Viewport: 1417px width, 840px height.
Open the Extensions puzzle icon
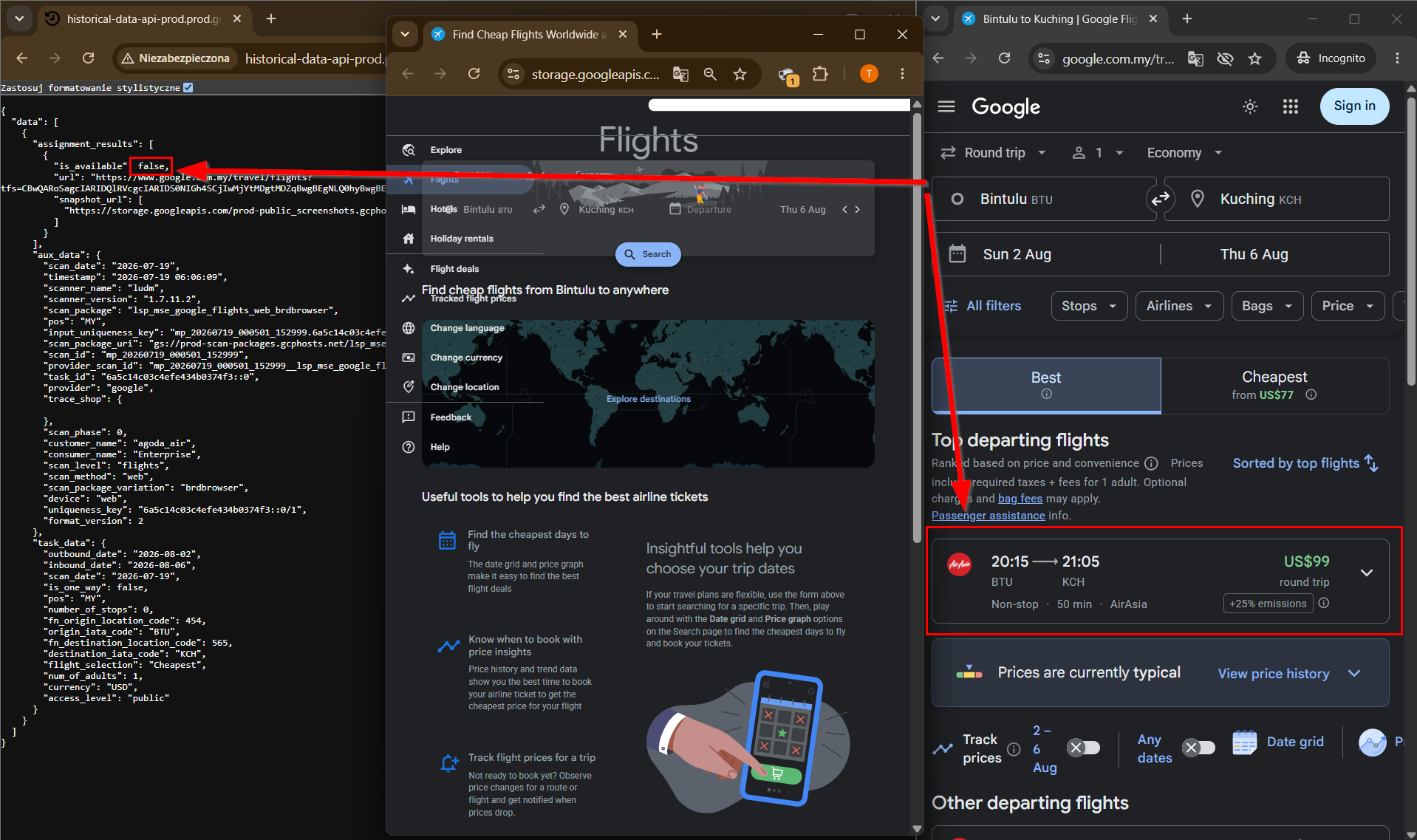(820, 74)
